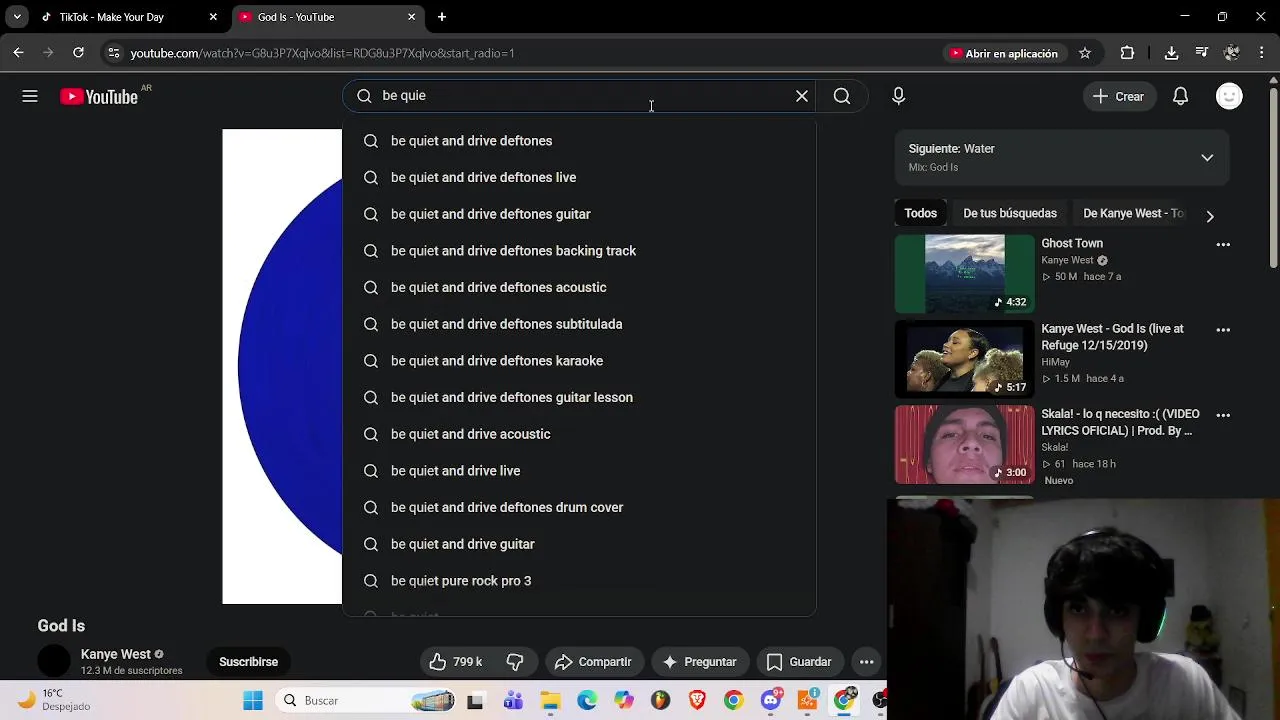This screenshot has width=1280, height=720.
Task: Open 'God Is (live at Refuge)' thumbnail
Action: 964,358
